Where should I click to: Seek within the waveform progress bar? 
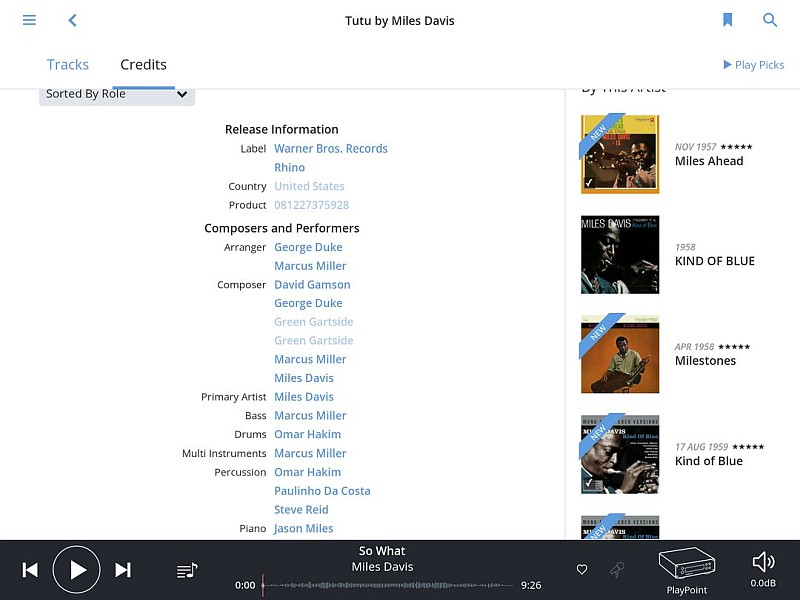(x=388, y=585)
